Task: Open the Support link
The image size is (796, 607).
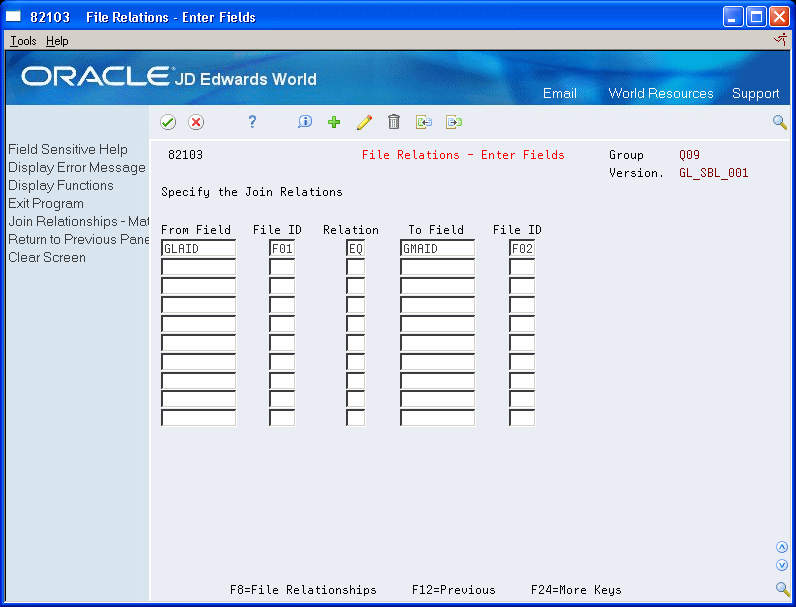Action: [x=755, y=93]
